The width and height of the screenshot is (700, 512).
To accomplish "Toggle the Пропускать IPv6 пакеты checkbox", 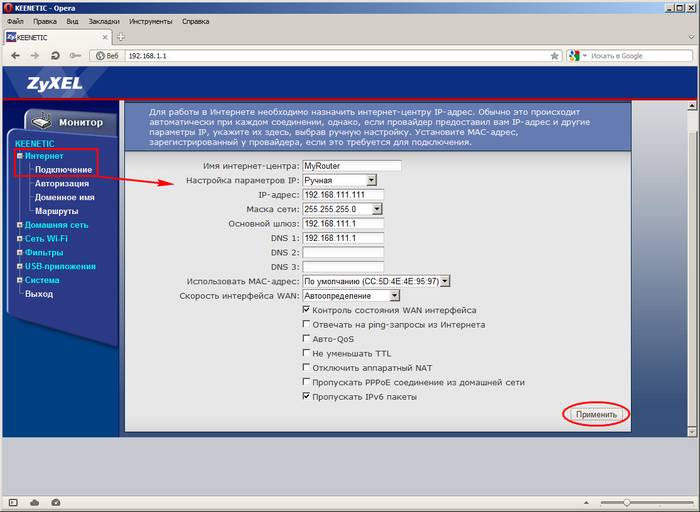I will click(306, 397).
